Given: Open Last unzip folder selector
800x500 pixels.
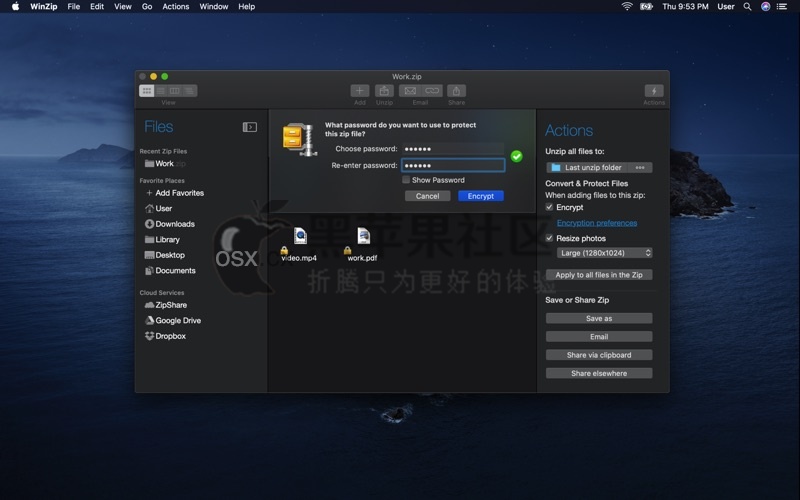Looking at the screenshot, I should click(588, 168).
